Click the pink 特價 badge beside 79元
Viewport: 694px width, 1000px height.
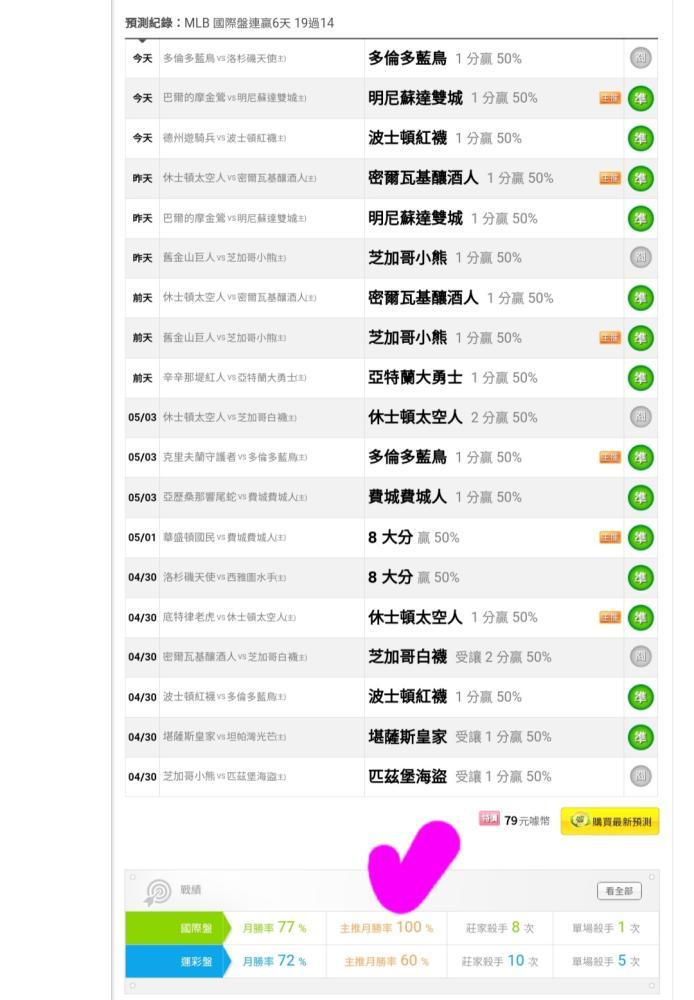click(489, 818)
